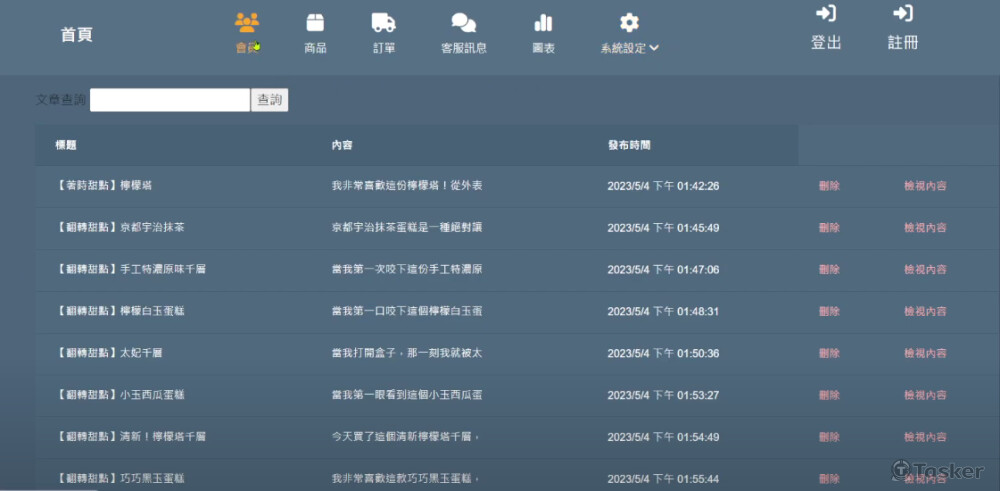Click the 會員 members people icon
This screenshot has height=491, width=1000.
click(247, 22)
